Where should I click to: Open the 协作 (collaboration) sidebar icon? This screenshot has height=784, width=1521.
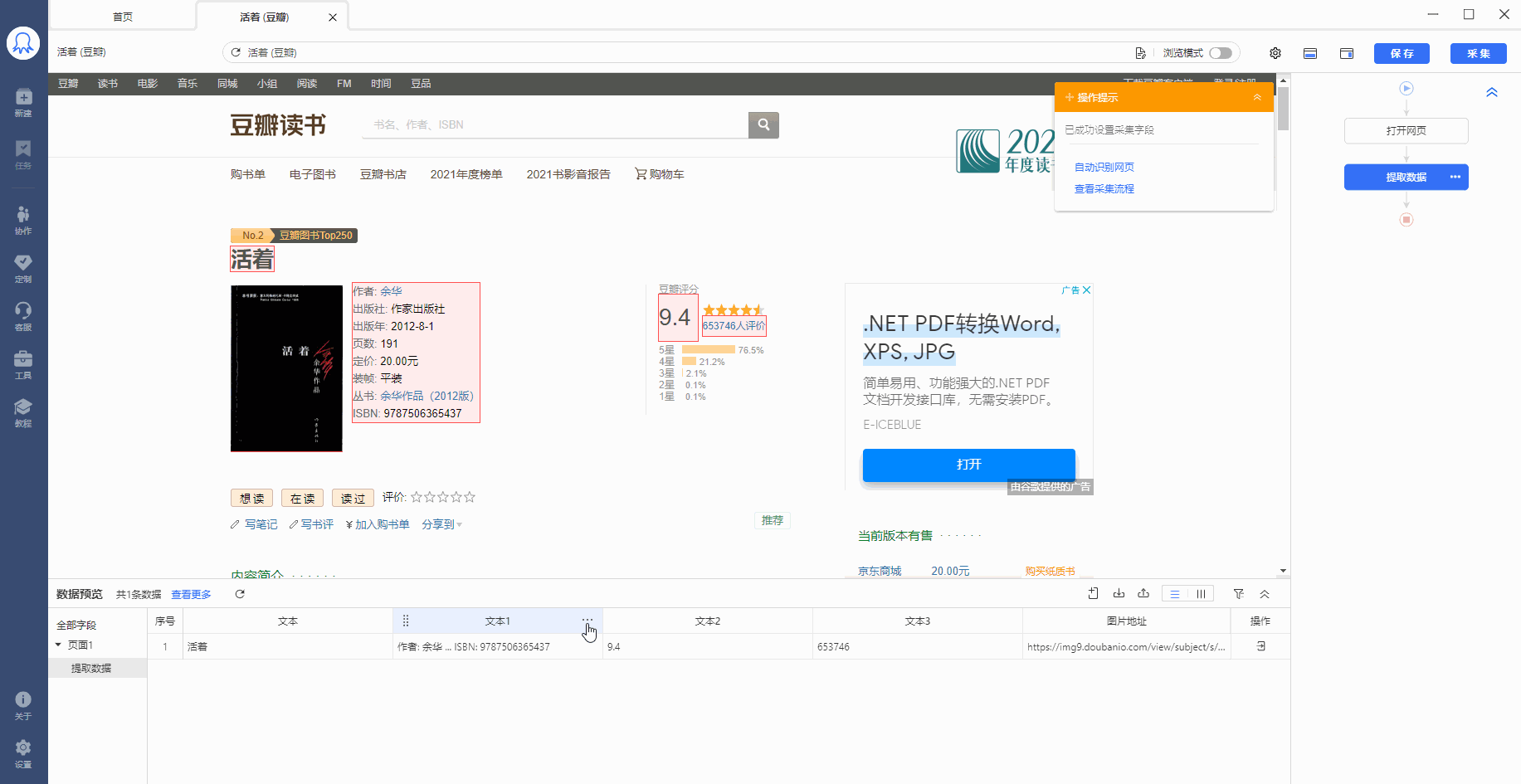[23, 220]
